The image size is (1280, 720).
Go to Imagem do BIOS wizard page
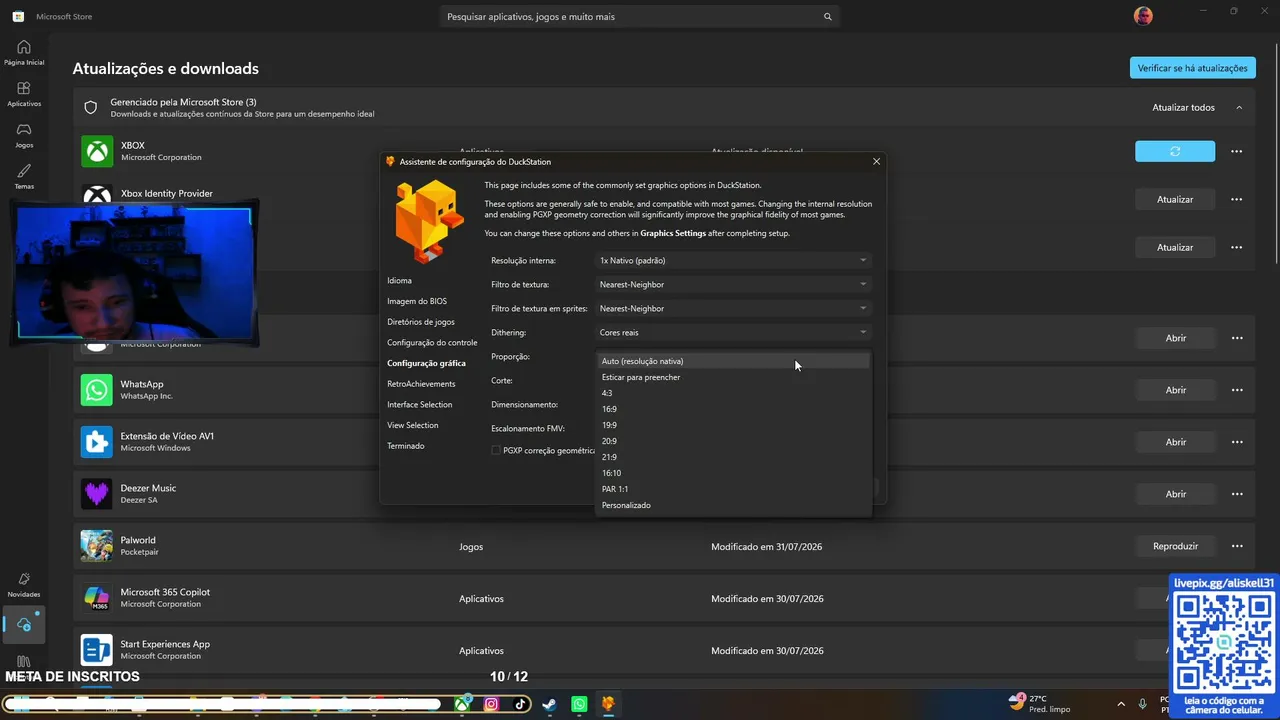tap(417, 301)
